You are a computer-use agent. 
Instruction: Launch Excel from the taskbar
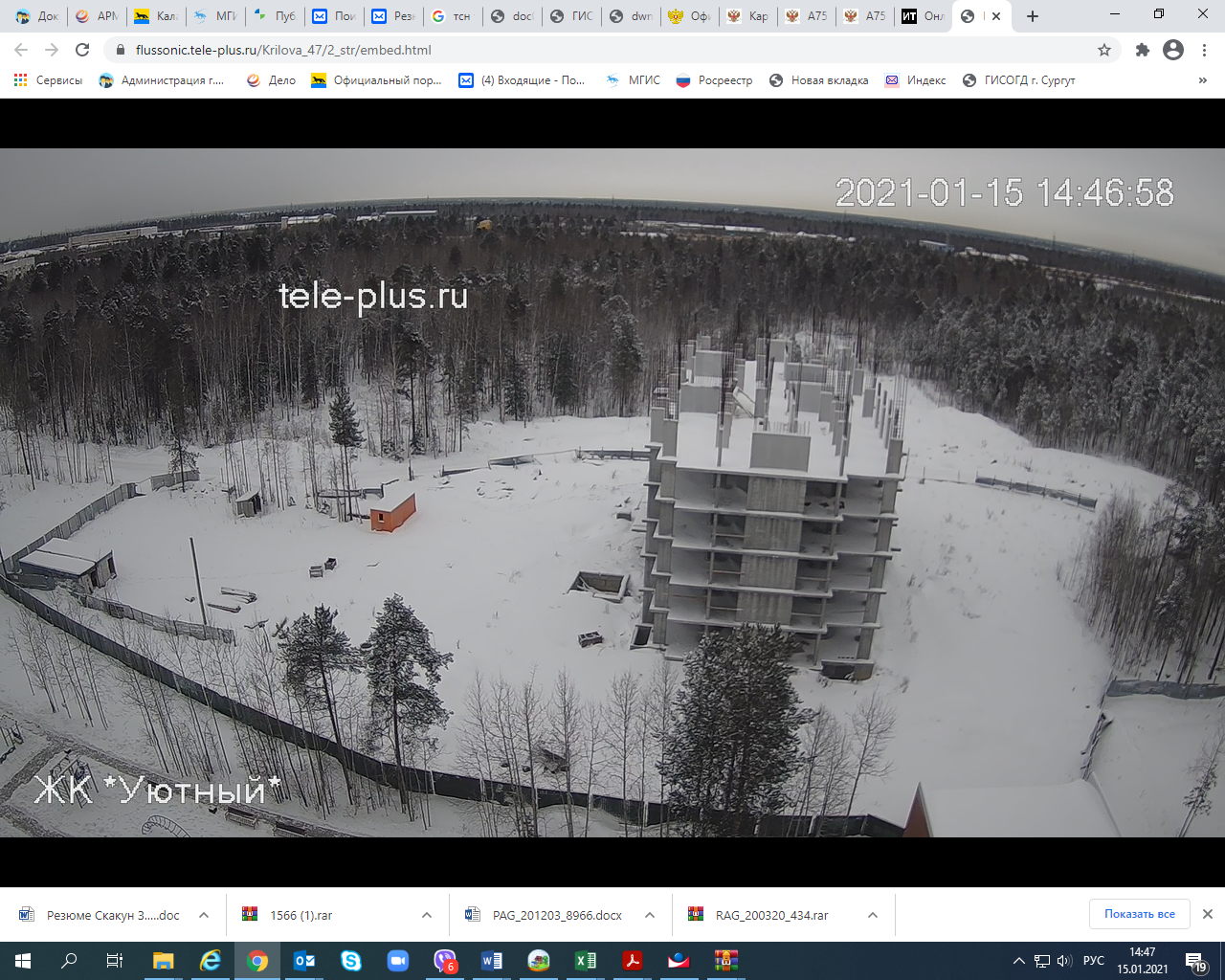click(x=586, y=961)
